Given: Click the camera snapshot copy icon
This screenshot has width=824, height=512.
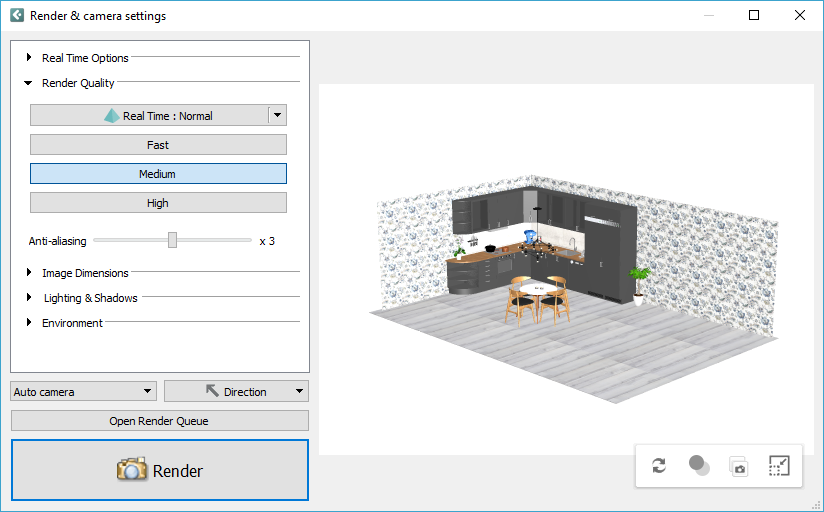Looking at the screenshot, I should pos(738,466).
